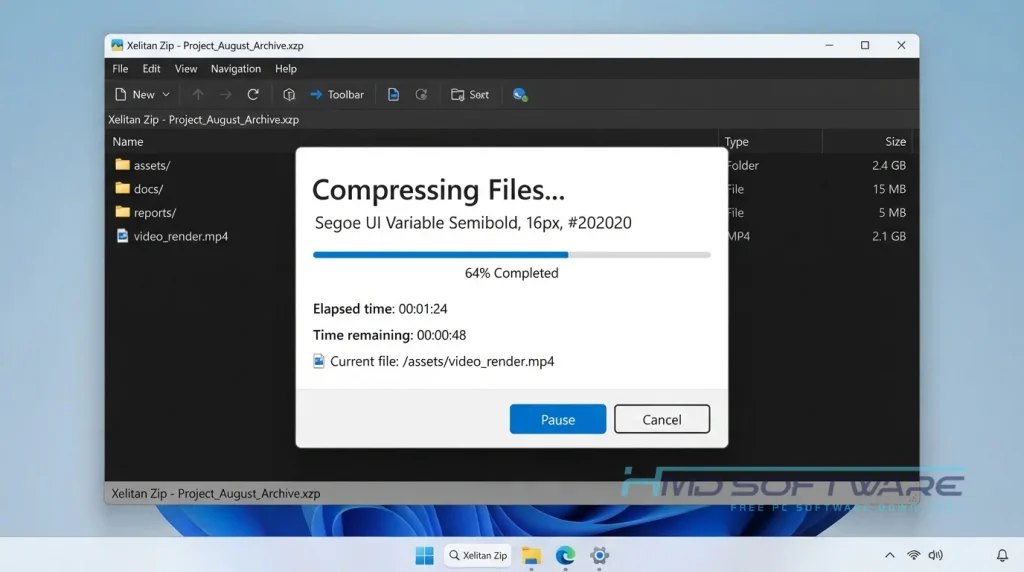Click the docs/ folder icon
This screenshot has height=572, width=1024.
click(x=122, y=188)
